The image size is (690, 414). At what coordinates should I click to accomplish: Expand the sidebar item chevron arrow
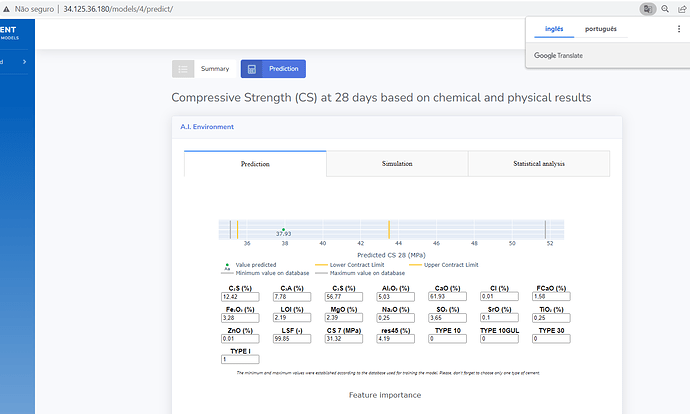coord(24,62)
